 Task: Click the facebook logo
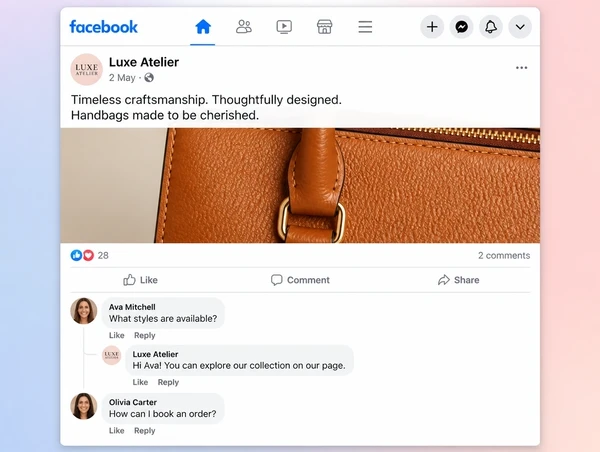[x=103, y=27]
